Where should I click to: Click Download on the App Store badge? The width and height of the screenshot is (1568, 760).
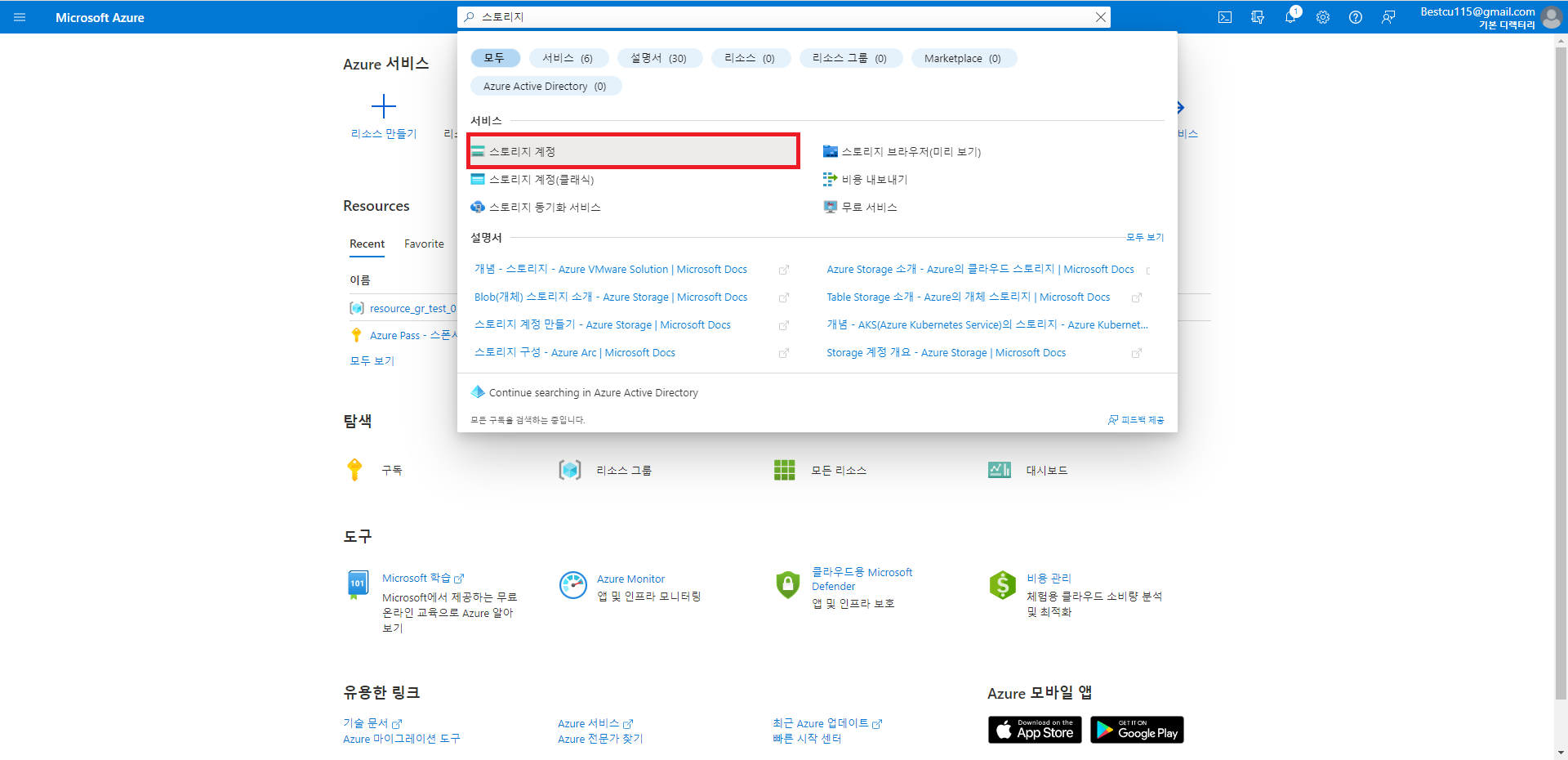tap(1035, 730)
